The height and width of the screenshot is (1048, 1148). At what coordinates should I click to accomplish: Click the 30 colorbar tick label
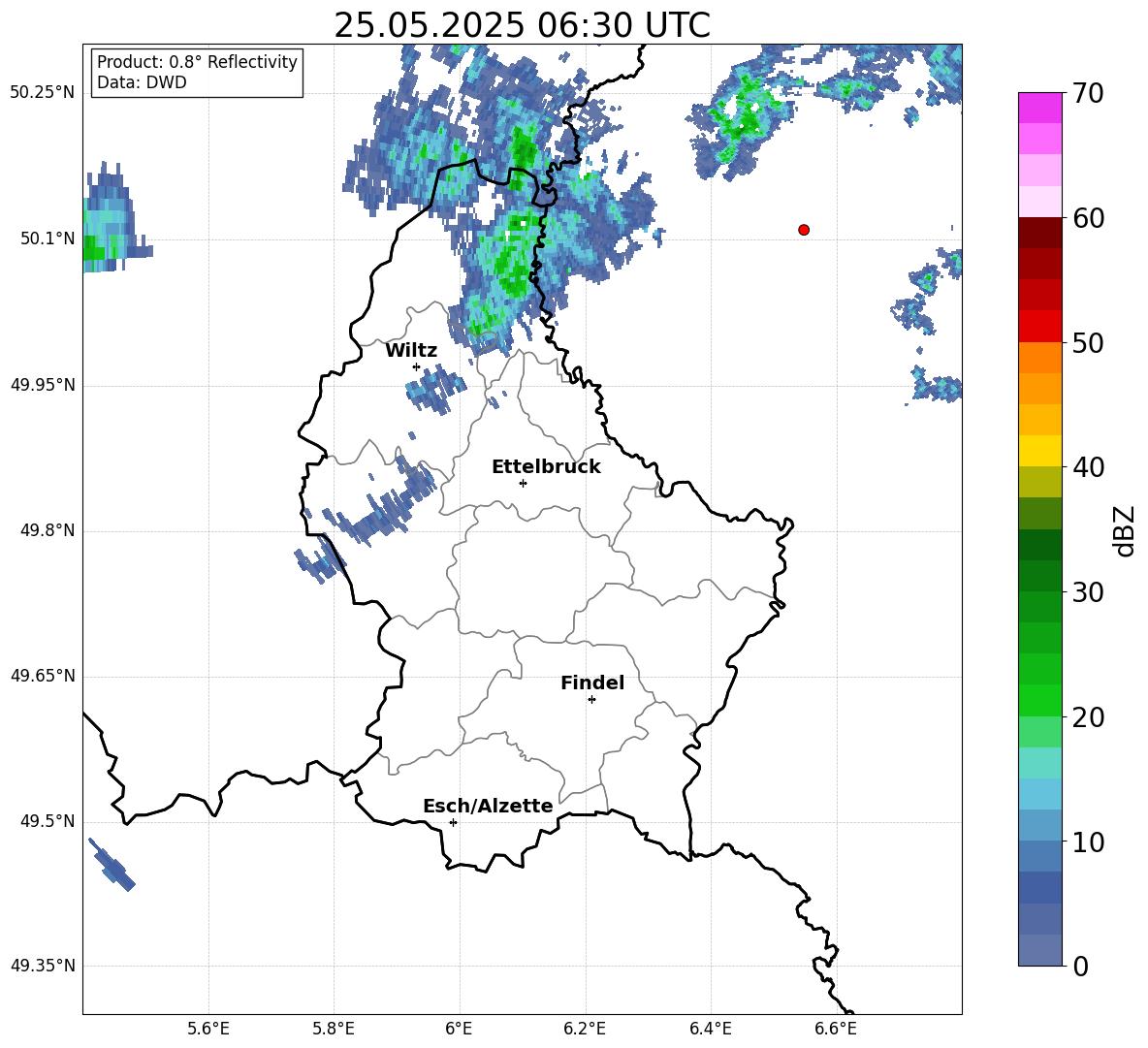coord(1088,592)
